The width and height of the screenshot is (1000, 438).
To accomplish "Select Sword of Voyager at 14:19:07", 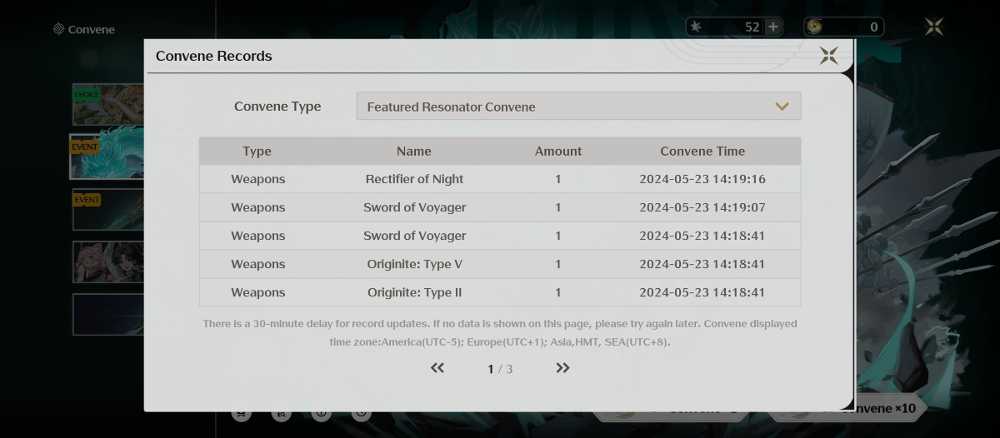I will [x=500, y=207].
